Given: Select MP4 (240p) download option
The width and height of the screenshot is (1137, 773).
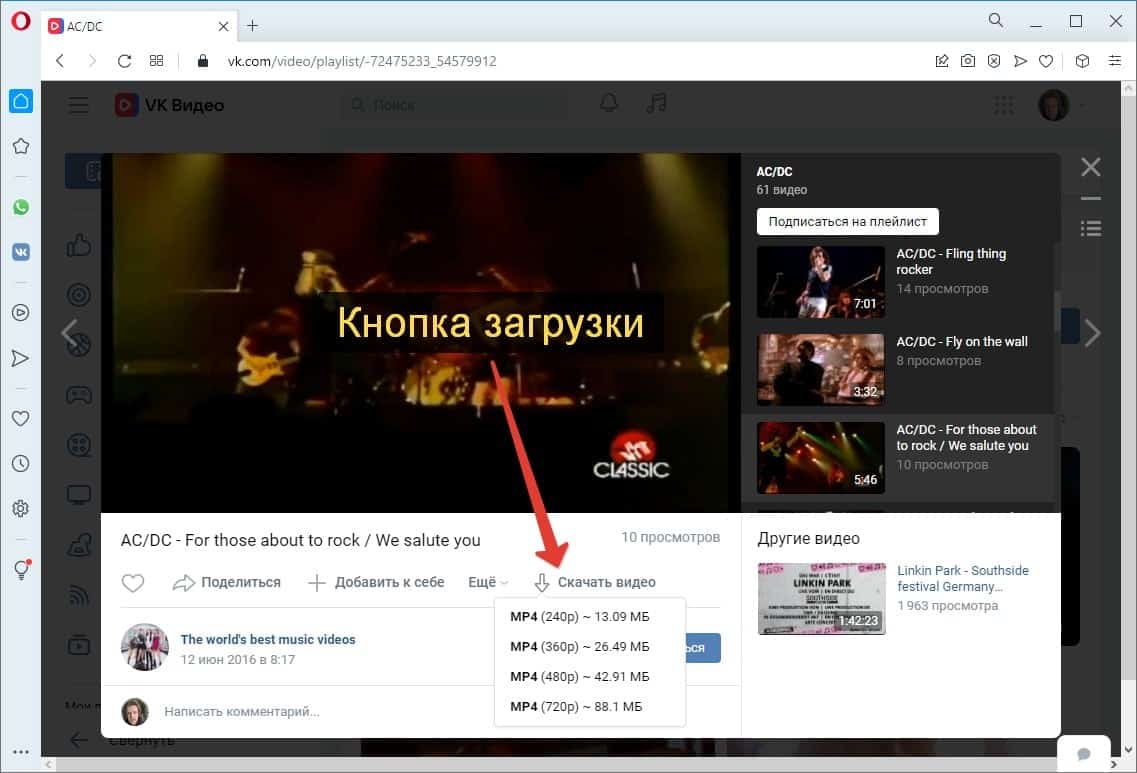Looking at the screenshot, I should click(x=579, y=616).
